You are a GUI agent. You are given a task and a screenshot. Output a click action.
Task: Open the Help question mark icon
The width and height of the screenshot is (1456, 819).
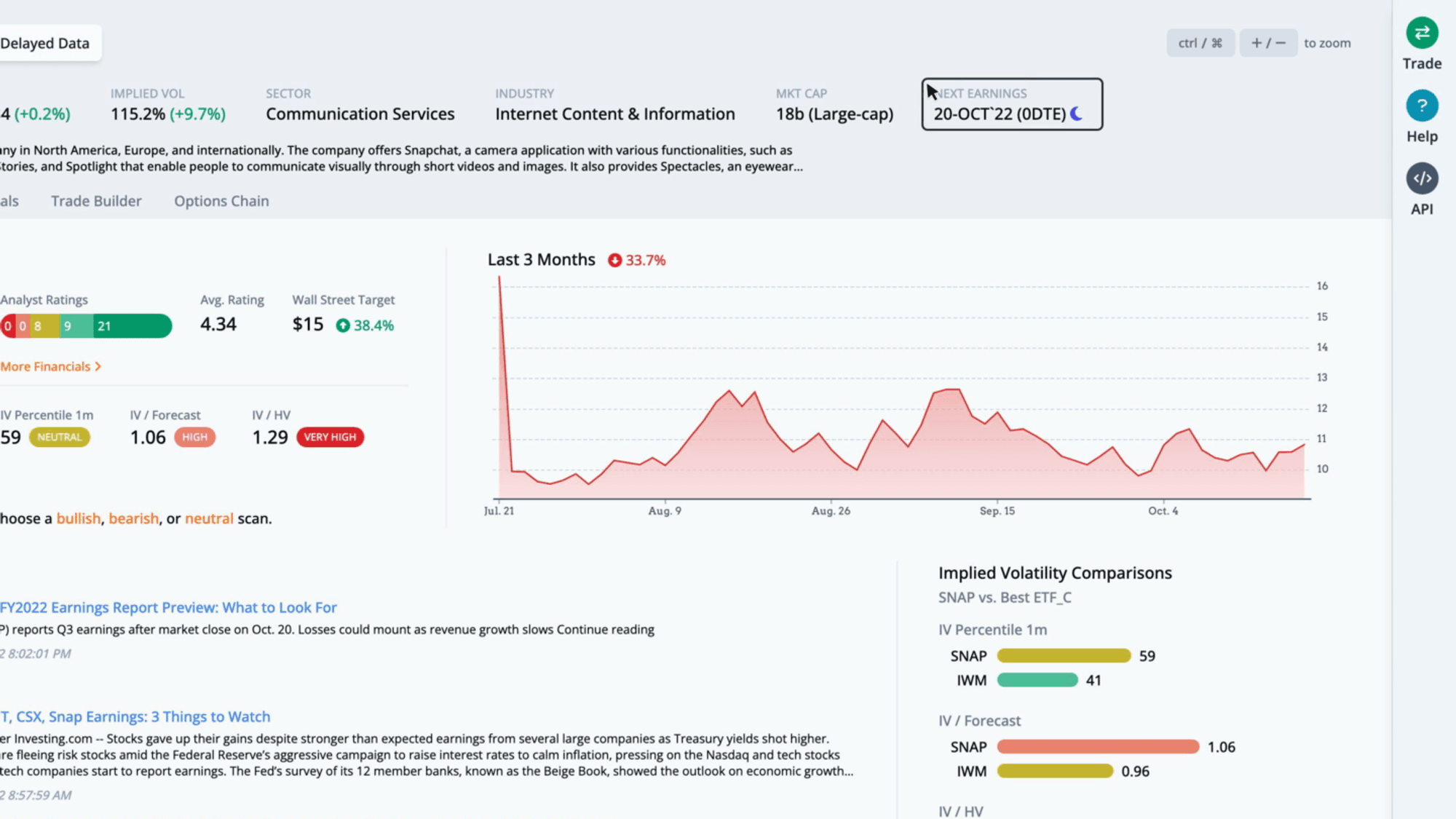[x=1422, y=106]
